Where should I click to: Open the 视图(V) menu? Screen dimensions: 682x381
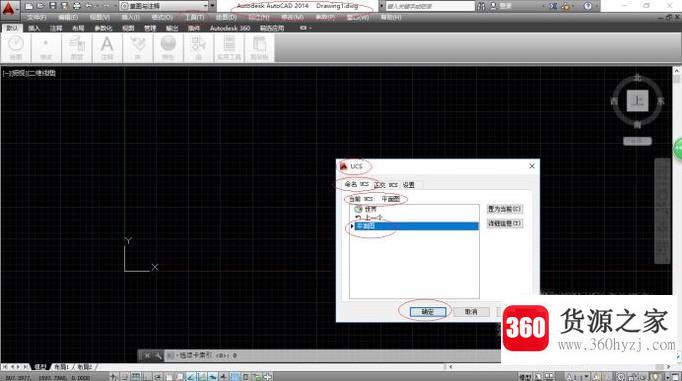tap(99, 17)
